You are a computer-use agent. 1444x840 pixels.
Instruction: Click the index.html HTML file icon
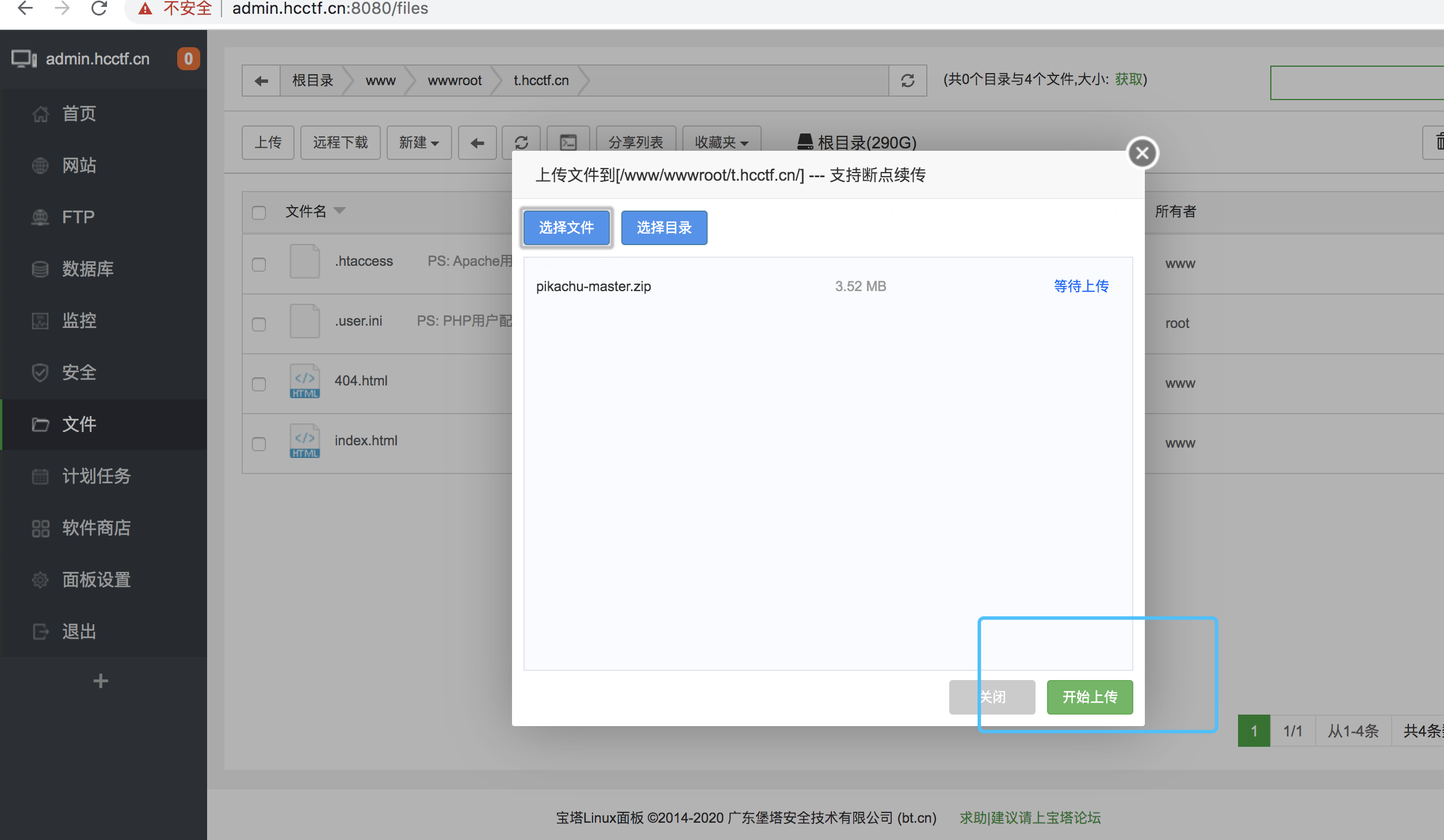point(305,441)
